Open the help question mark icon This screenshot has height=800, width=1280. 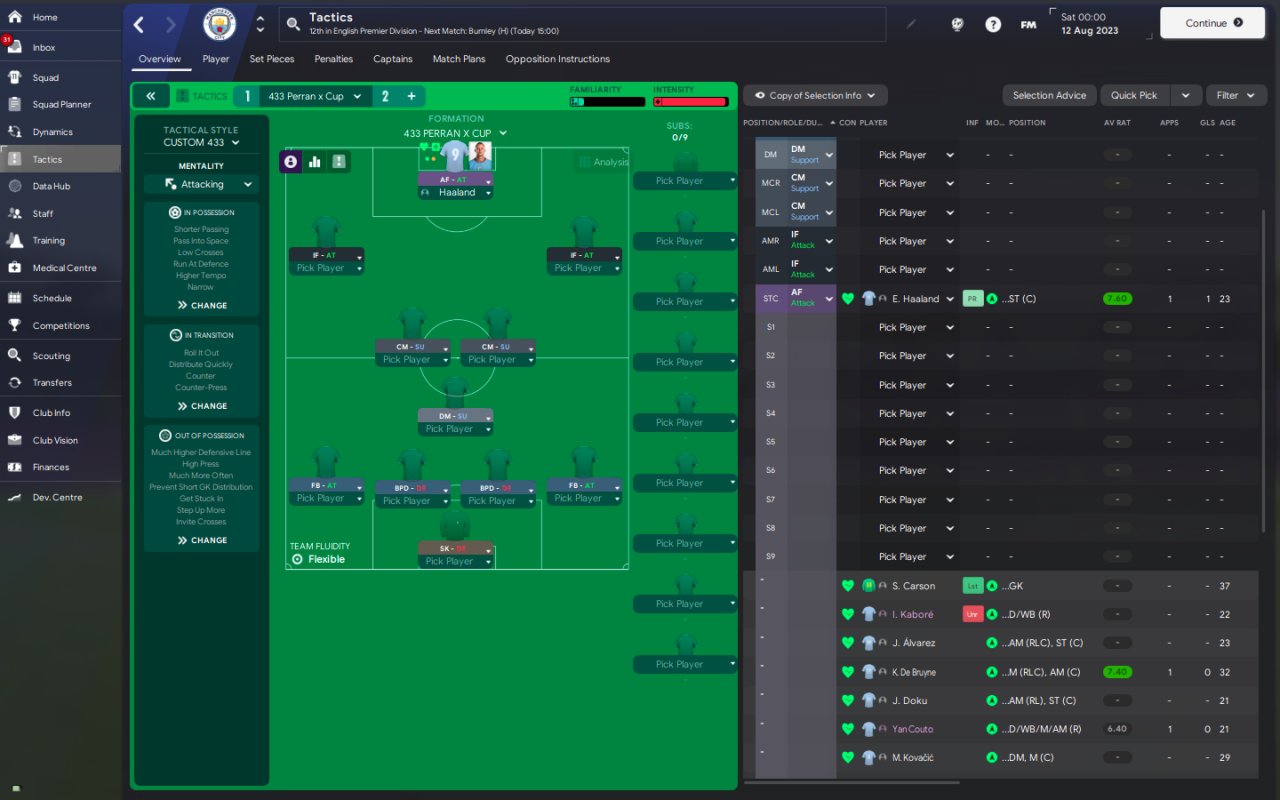click(x=993, y=25)
